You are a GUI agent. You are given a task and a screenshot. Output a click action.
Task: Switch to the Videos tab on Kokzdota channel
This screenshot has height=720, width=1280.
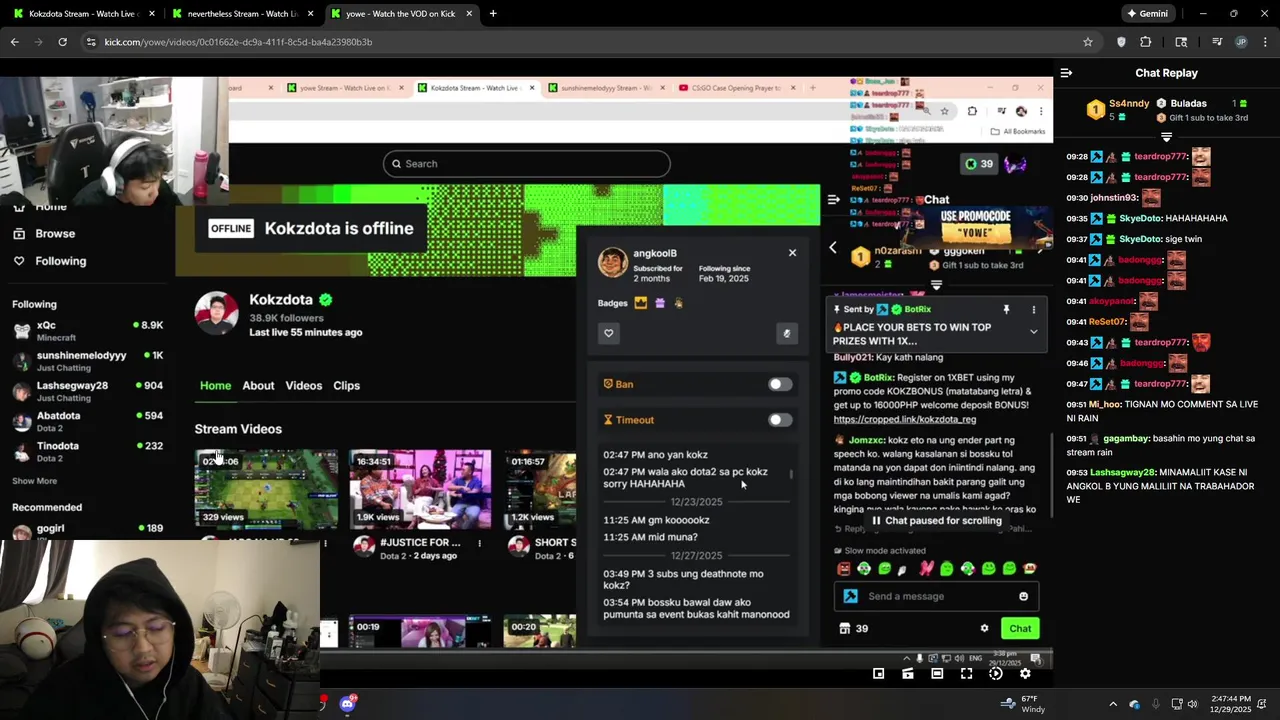[x=304, y=385]
